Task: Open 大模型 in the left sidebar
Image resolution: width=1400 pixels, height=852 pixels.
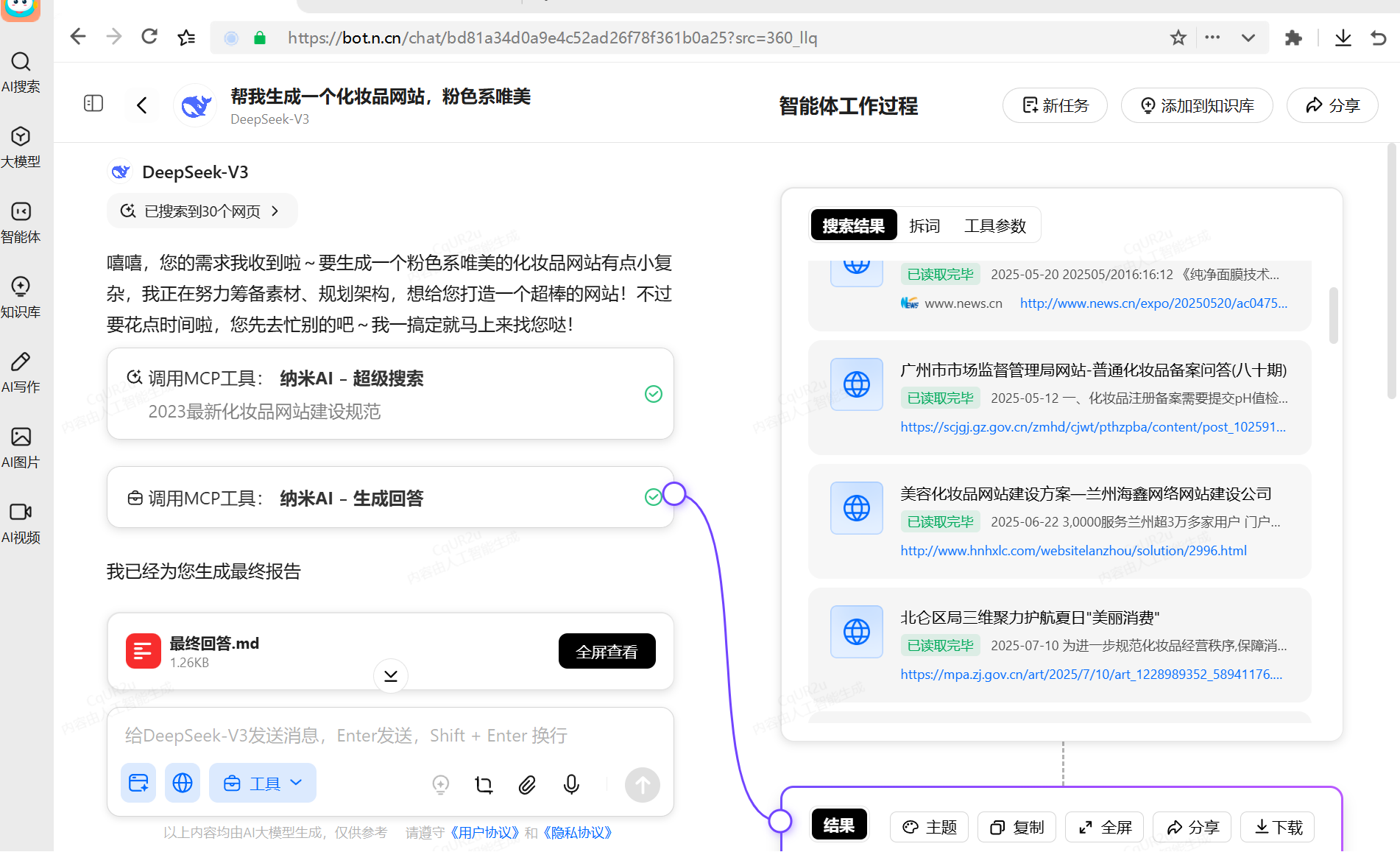Action: click(21, 147)
